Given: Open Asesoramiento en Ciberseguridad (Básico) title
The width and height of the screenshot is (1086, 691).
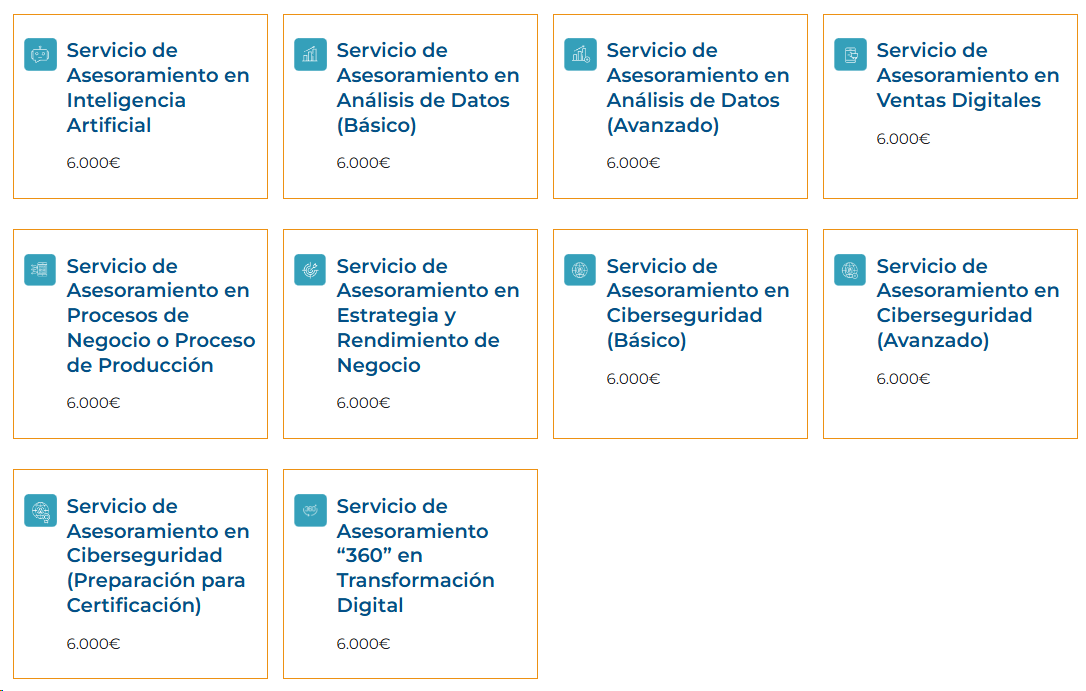Looking at the screenshot, I should click(x=698, y=303).
